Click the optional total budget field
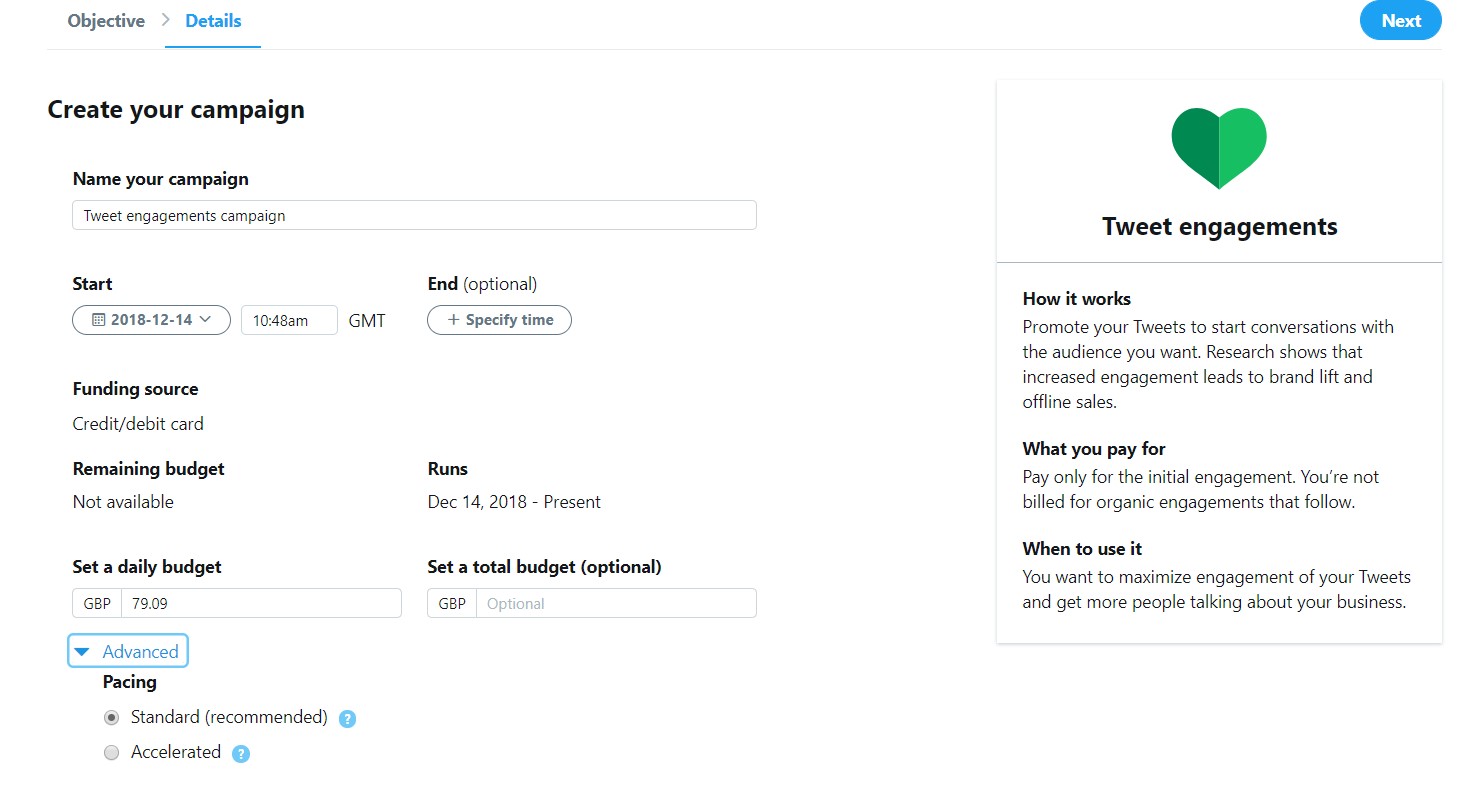Screen dimensions: 1457x797 (616, 604)
